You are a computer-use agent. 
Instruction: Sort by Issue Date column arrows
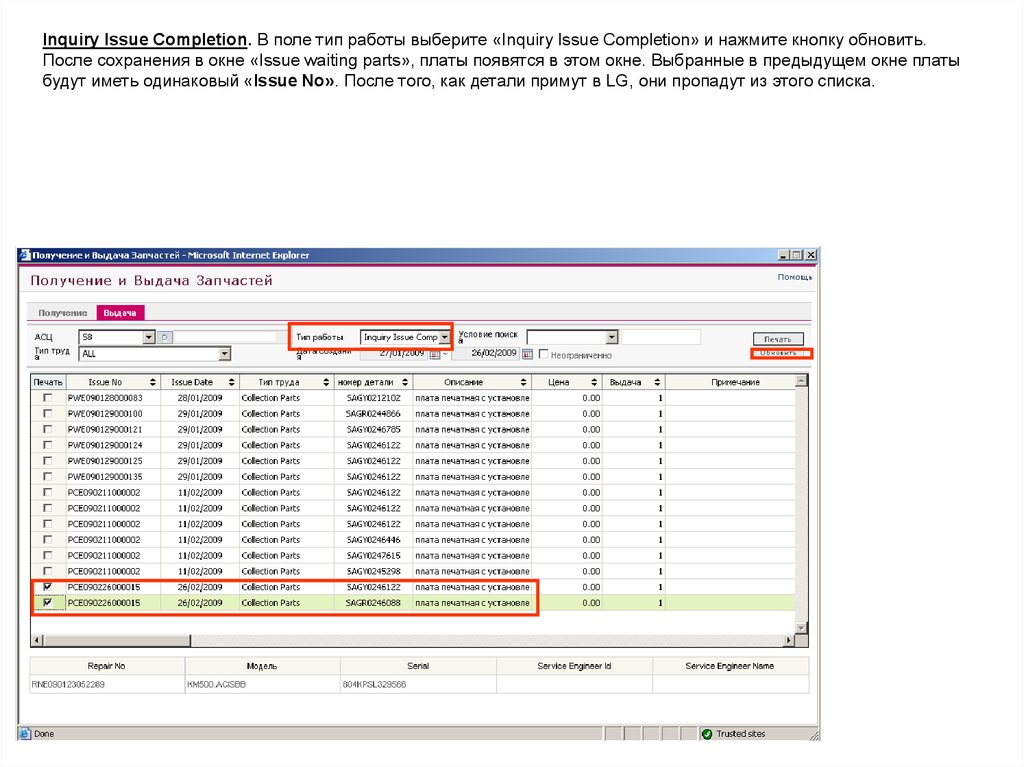coord(232,382)
